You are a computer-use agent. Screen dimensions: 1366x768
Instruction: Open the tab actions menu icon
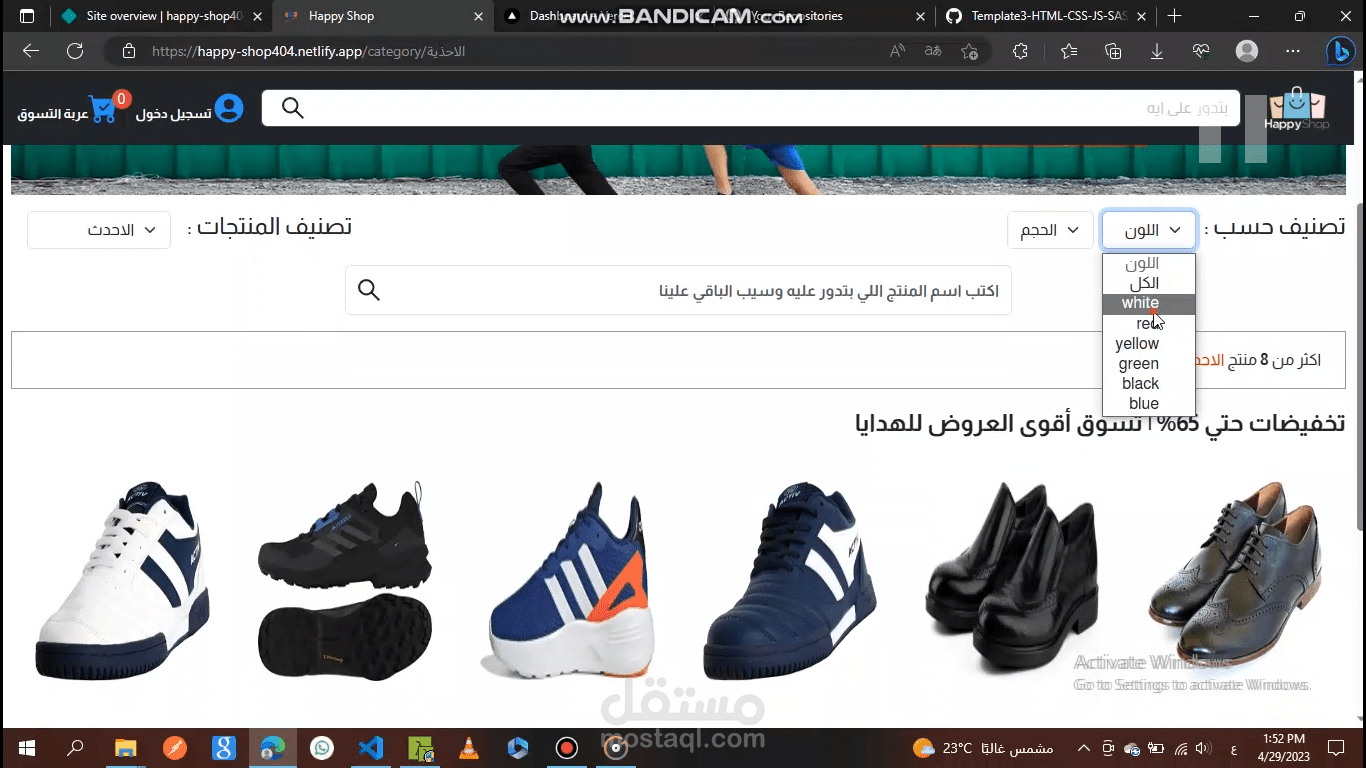click(x=27, y=16)
